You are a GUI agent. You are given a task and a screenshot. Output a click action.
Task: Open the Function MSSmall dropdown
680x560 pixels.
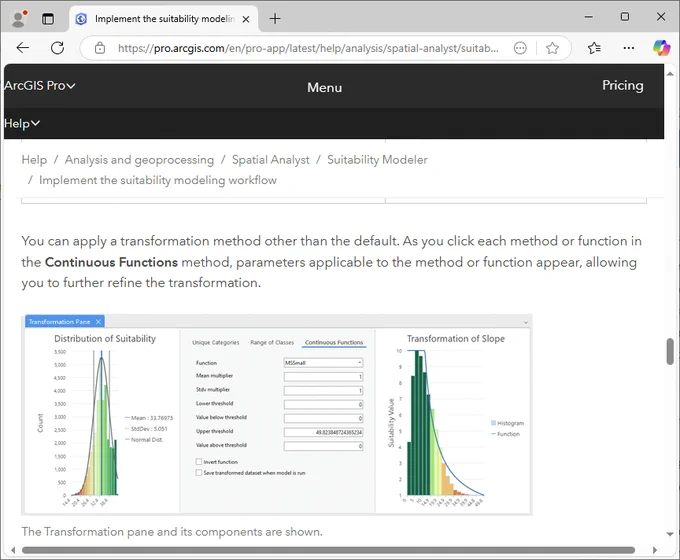tap(323, 363)
